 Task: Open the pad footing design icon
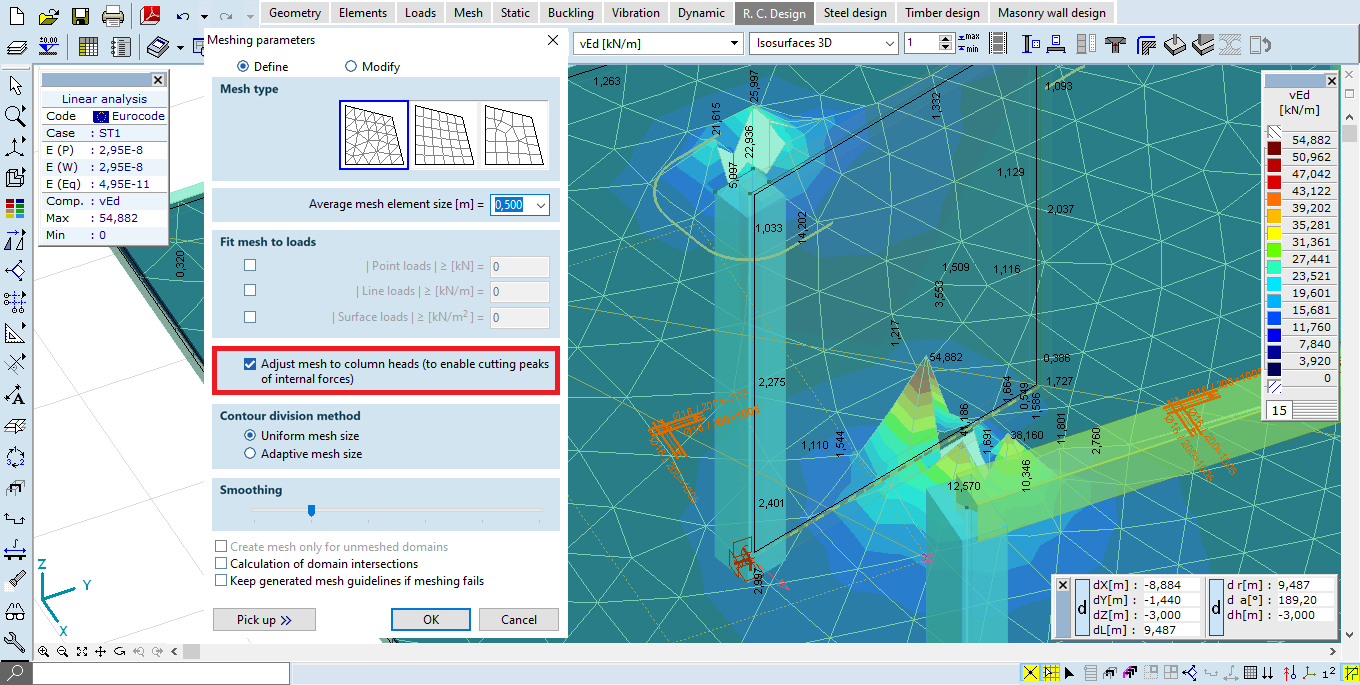tap(1175, 44)
